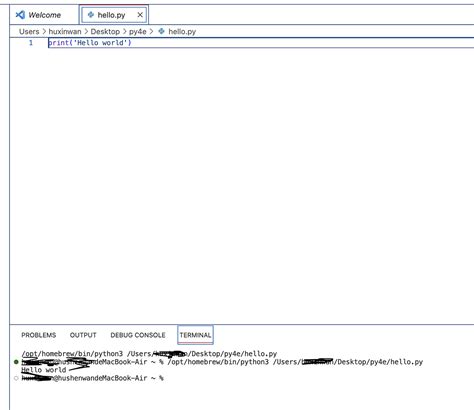Switch to the Welcome tab
Screen dimensions: 474x410
(x=39, y=15)
